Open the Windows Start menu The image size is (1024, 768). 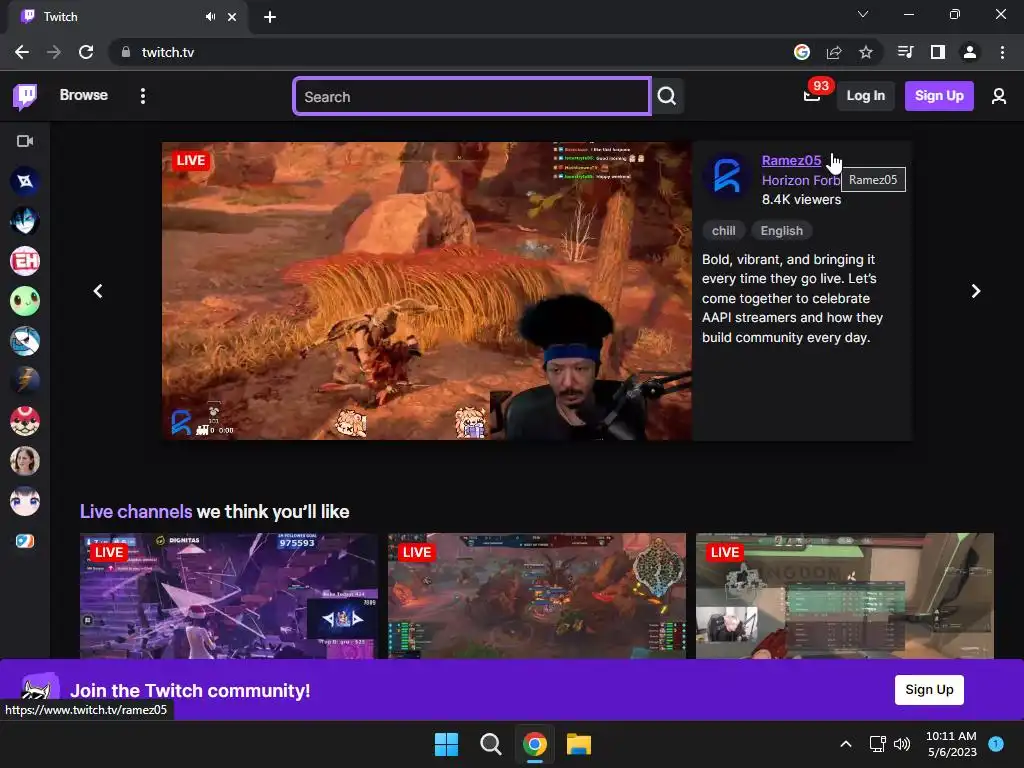point(447,744)
